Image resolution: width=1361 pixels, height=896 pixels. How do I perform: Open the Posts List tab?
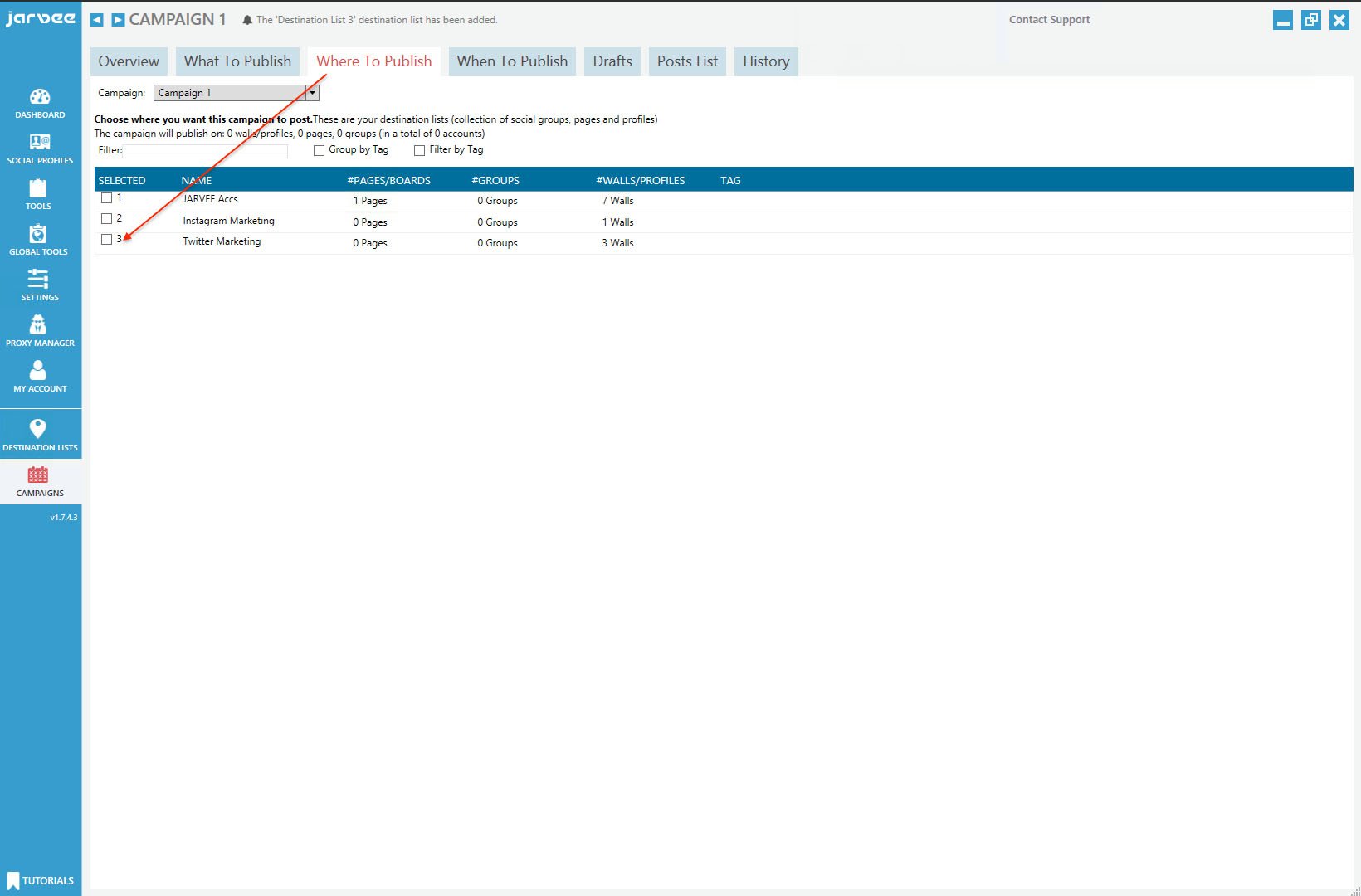tap(687, 61)
